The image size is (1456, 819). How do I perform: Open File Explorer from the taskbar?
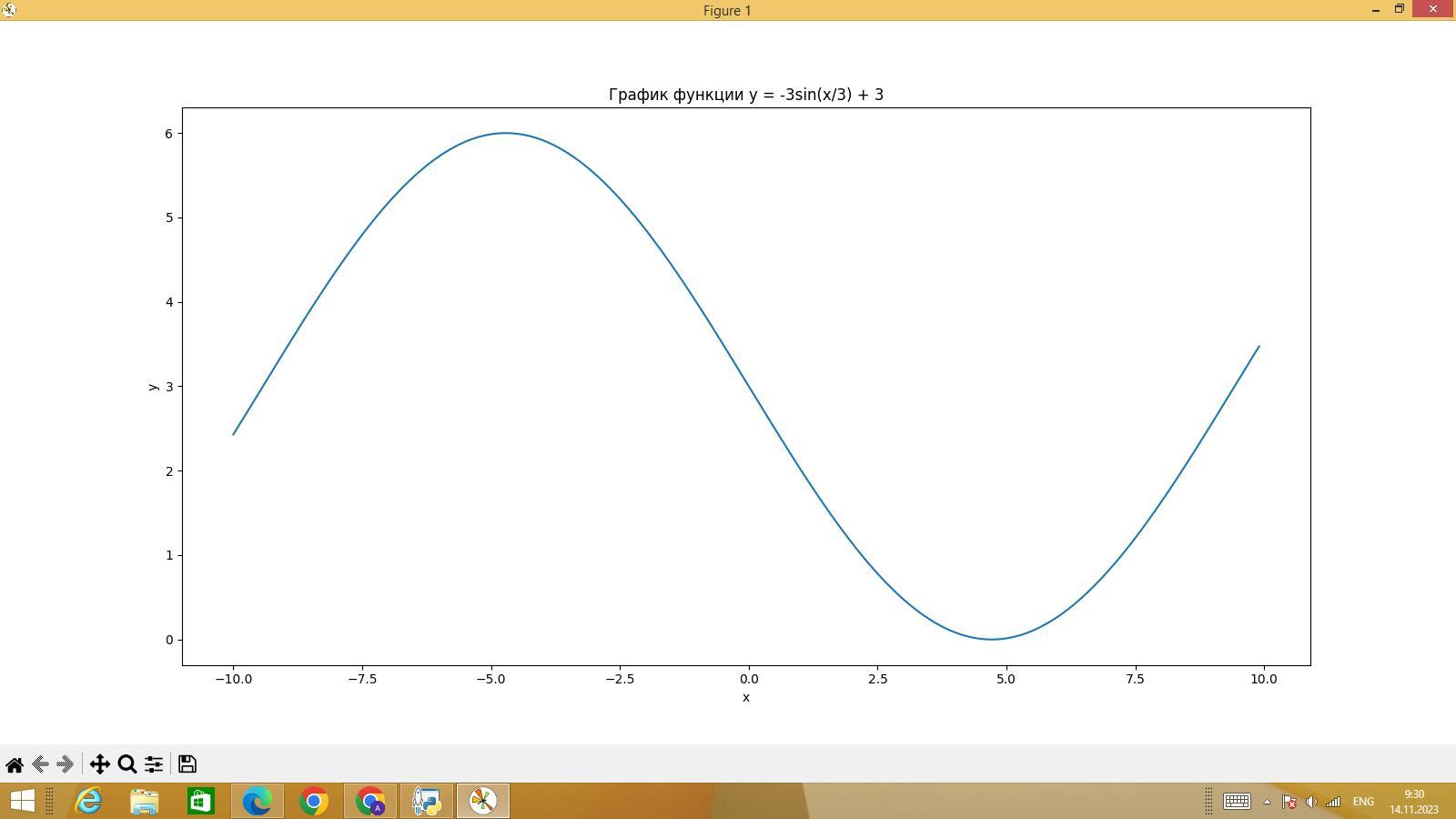(145, 801)
